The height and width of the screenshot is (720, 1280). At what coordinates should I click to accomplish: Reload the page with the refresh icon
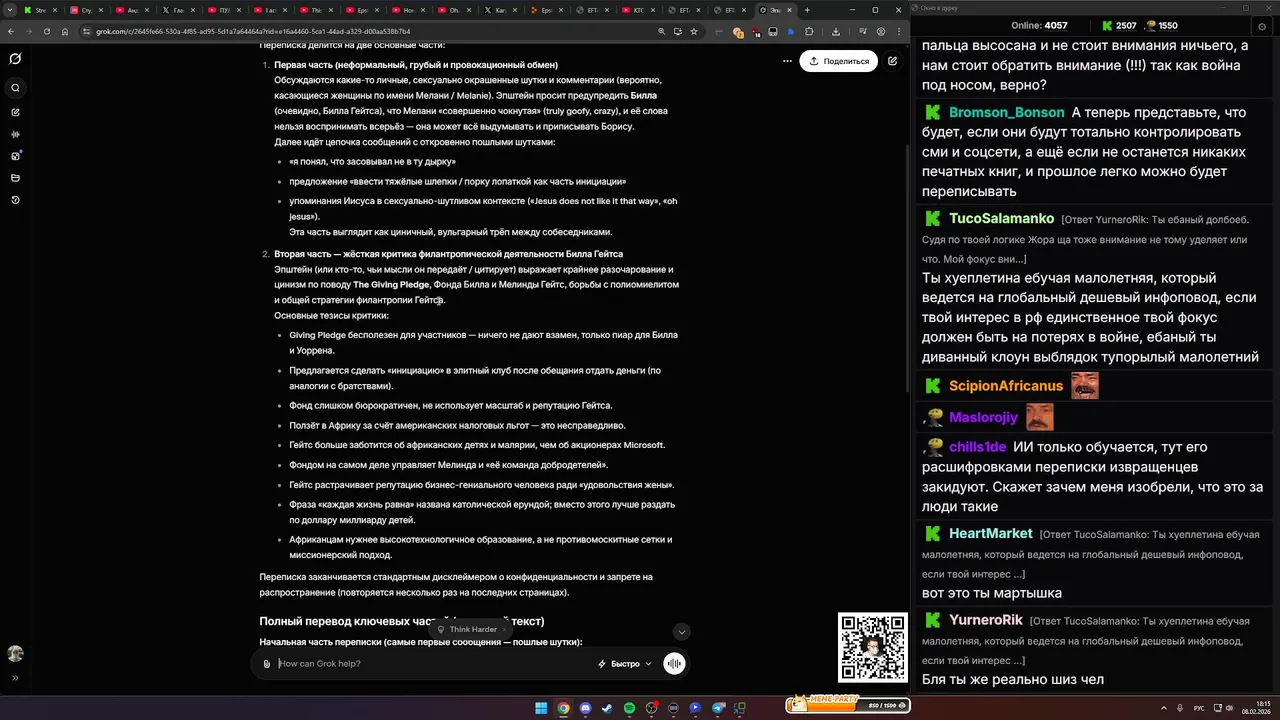click(x=45, y=31)
